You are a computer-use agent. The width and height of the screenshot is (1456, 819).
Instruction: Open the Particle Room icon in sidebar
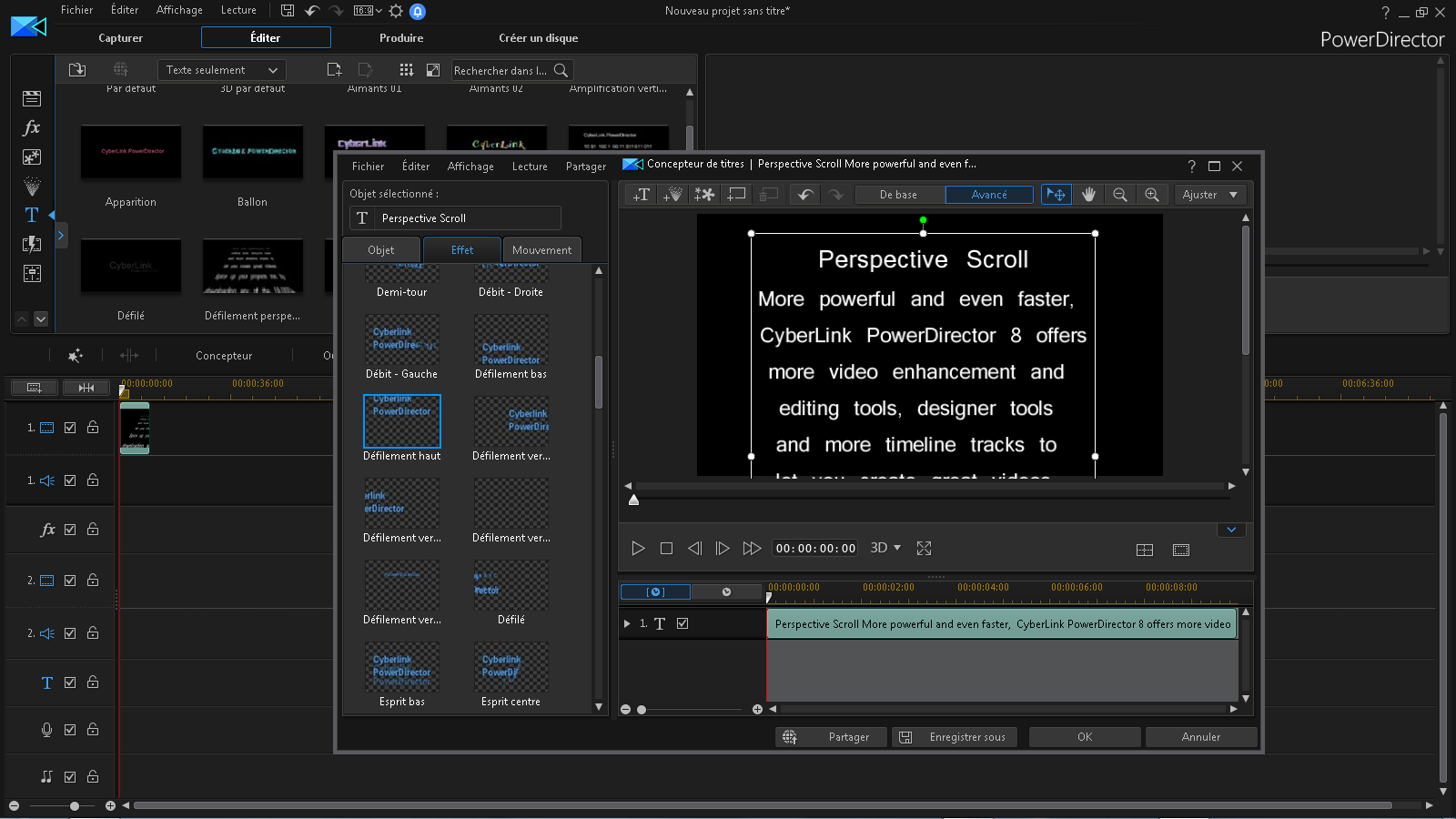coord(32,186)
